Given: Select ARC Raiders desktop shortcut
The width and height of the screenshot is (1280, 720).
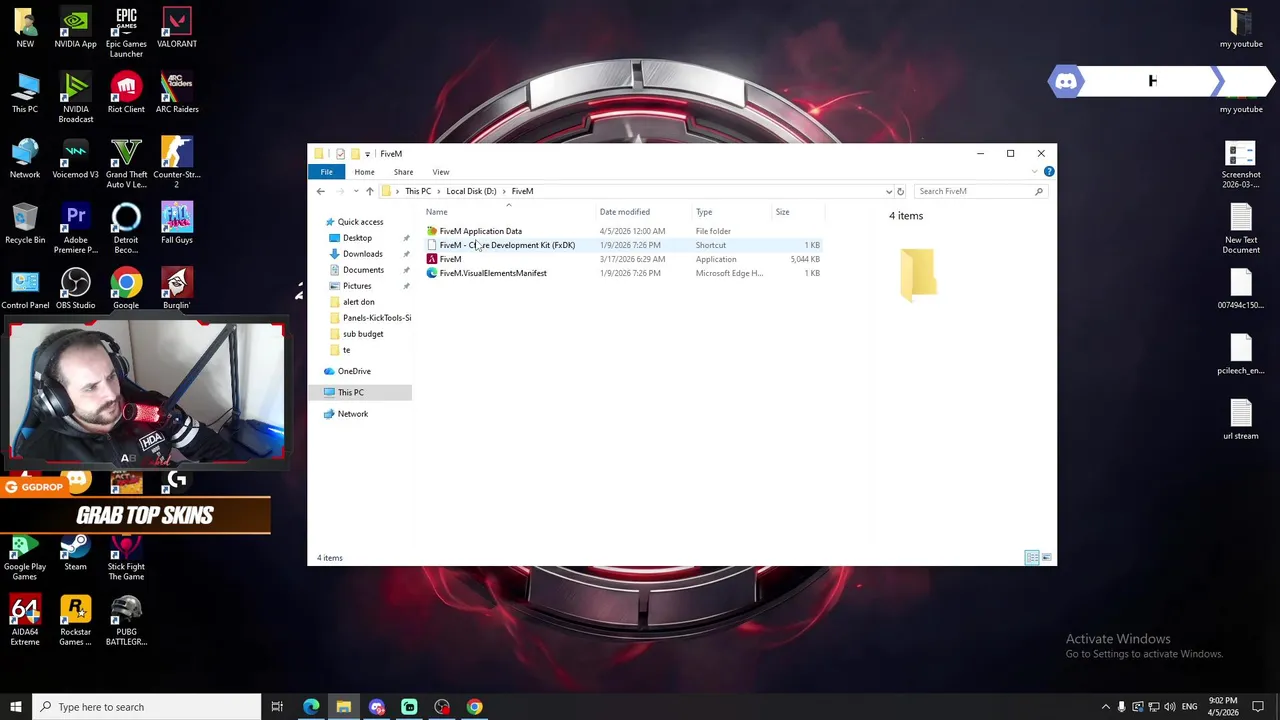Looking at the screenshot, I should coord(177,93).
